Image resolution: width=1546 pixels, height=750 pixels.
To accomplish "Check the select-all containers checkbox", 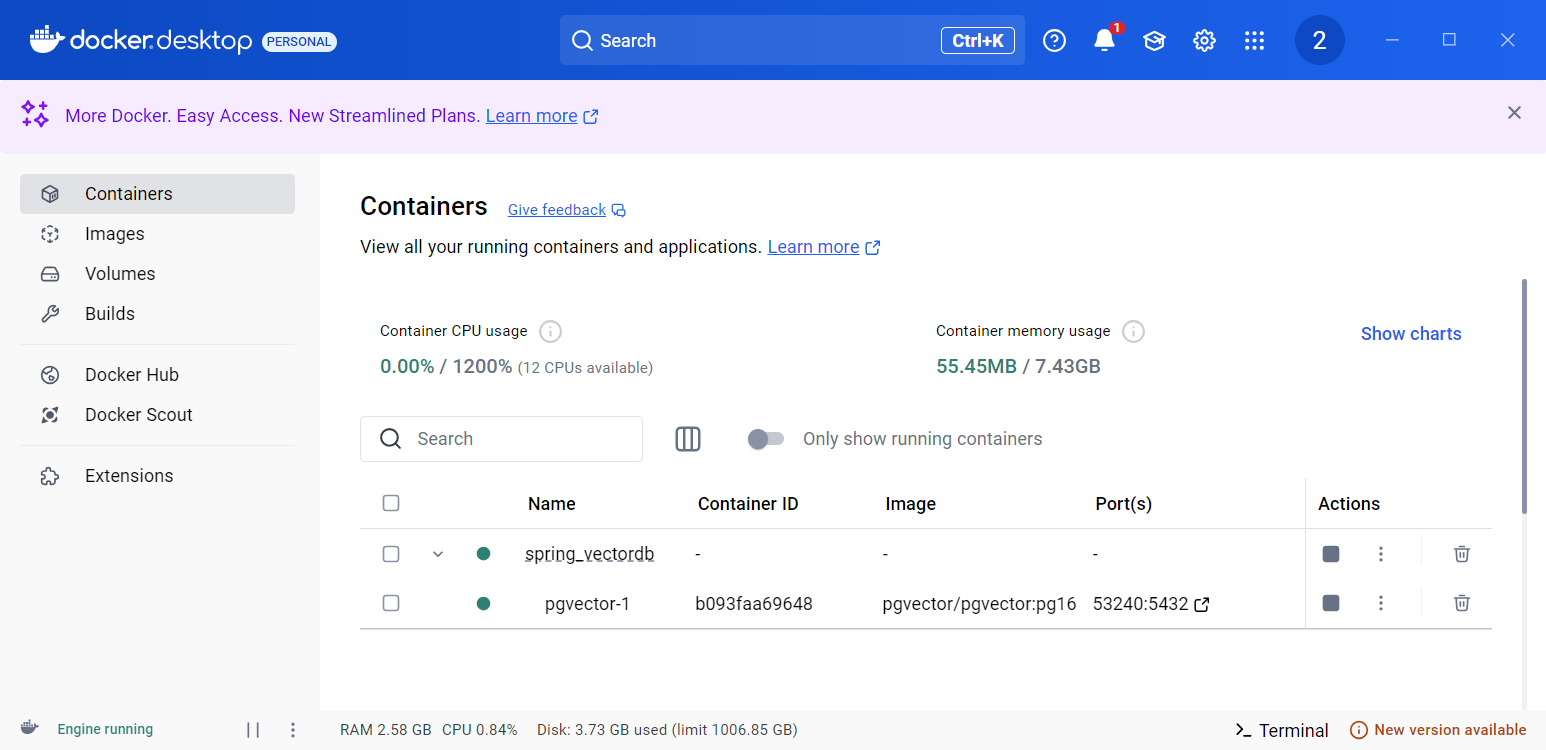I will (391, 503).
